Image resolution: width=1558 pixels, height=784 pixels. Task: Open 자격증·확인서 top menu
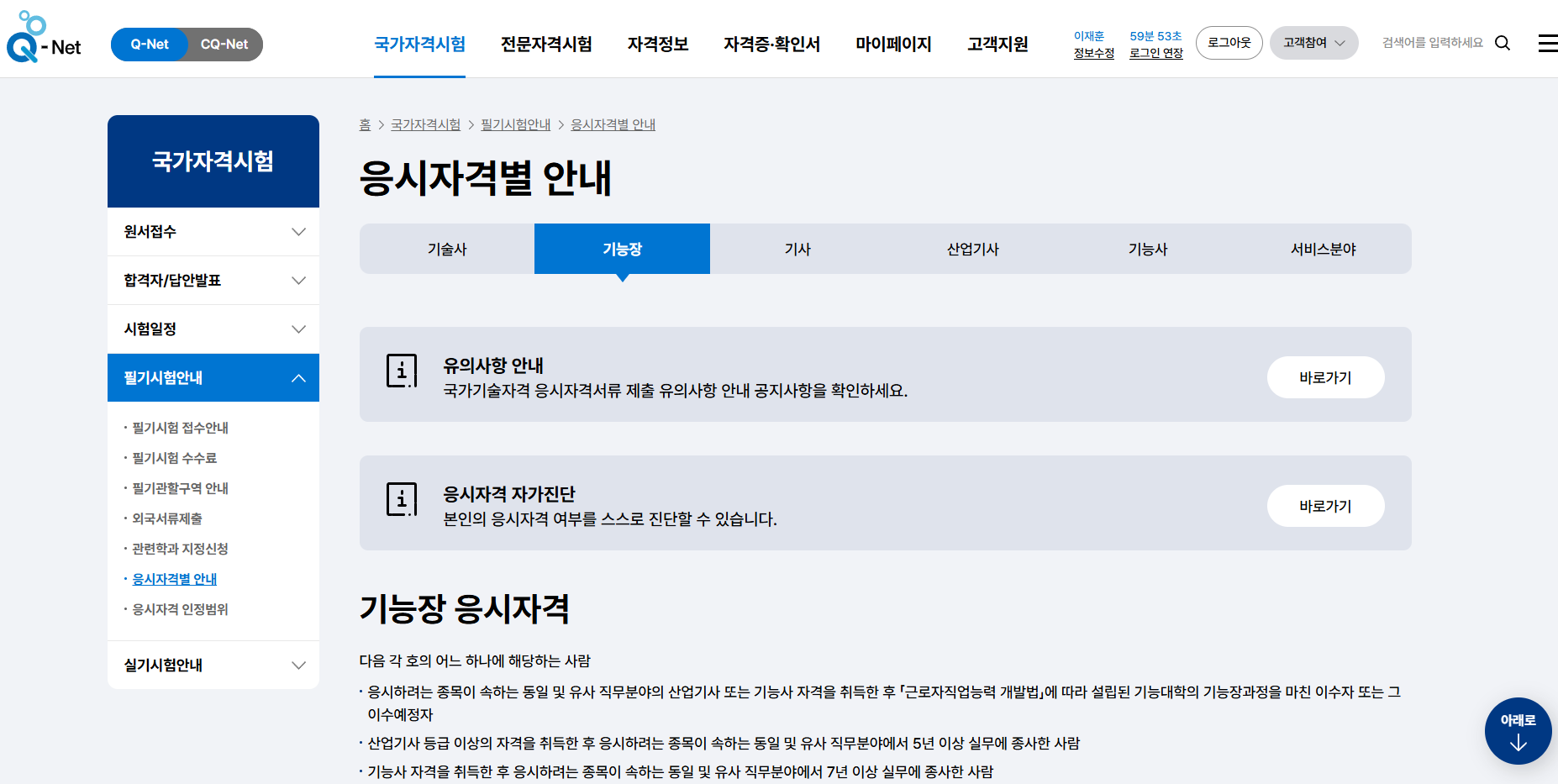[x=771, y=45]
